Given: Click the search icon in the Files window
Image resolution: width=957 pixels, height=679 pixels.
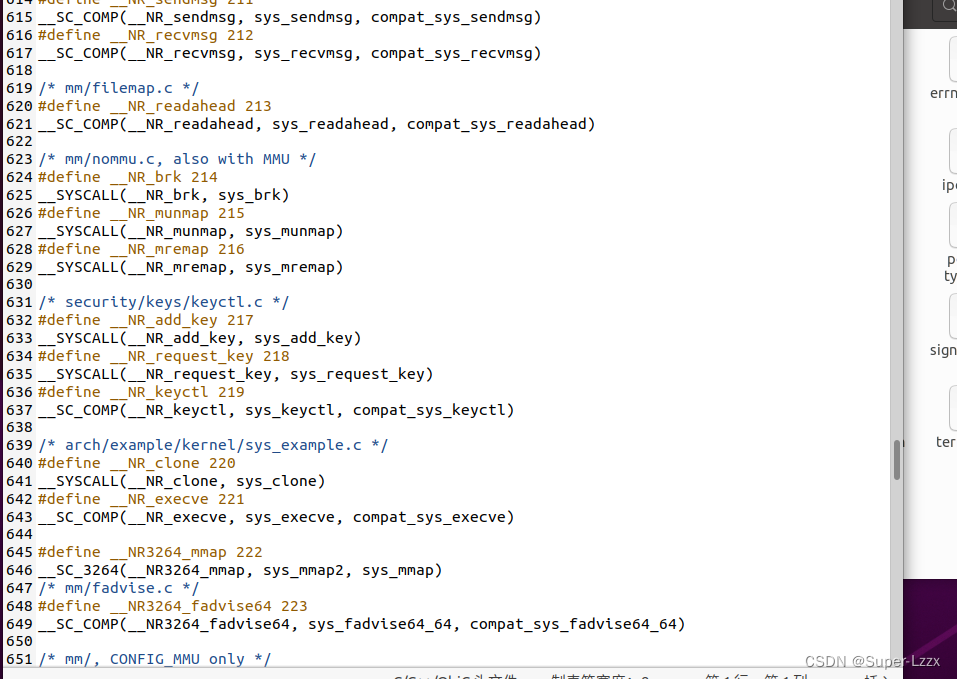Looking at the screenshot, I should (x=950, y=7).
